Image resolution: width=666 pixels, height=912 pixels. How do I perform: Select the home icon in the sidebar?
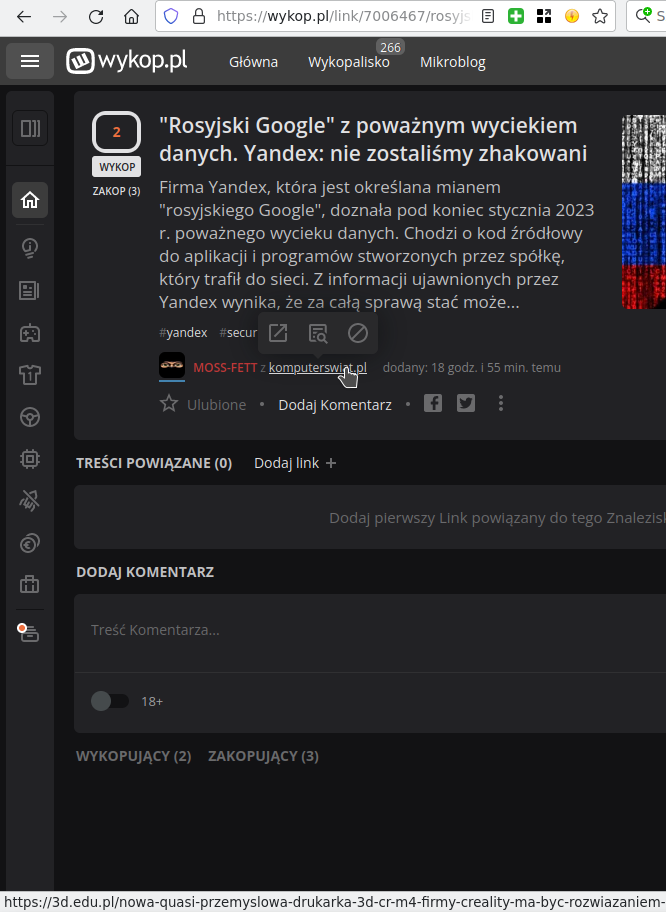tap(30, 200)
